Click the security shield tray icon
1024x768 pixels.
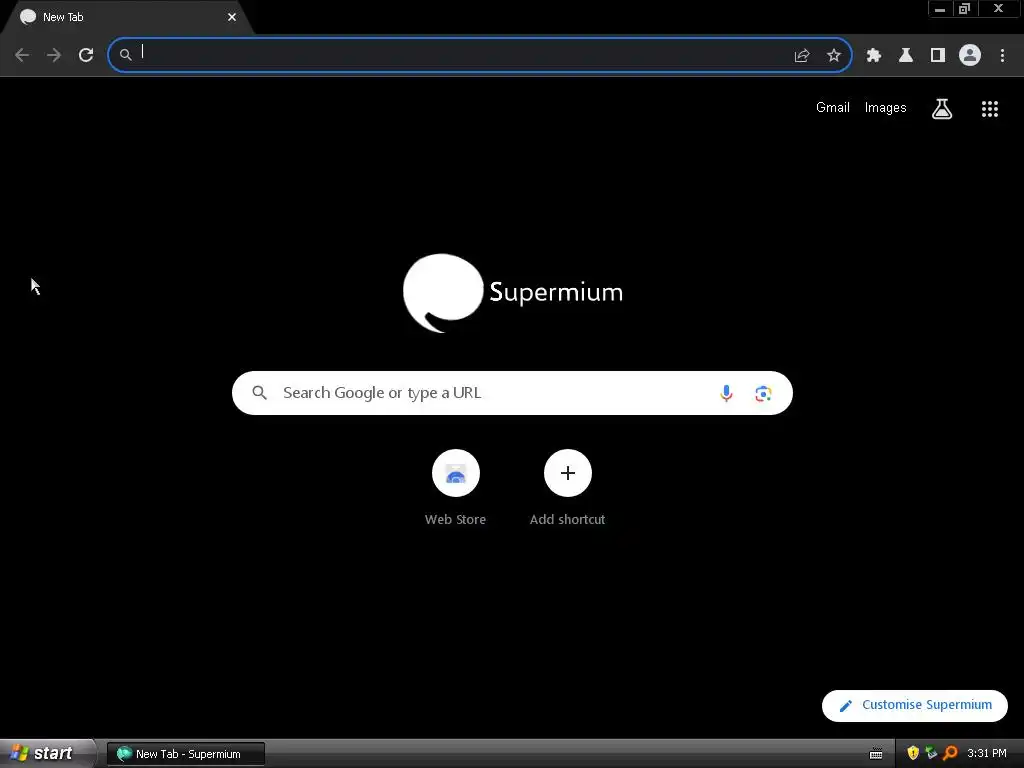pyautogui.click(x=913, y=754)
